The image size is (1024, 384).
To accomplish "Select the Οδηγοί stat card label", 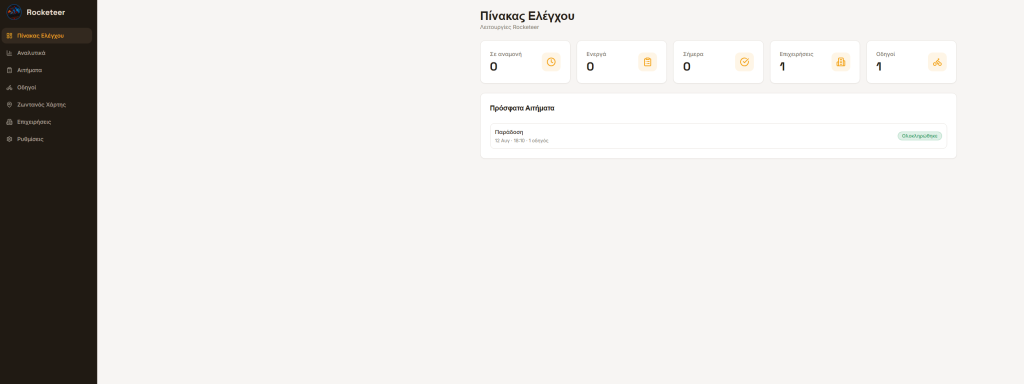I will [x=886, y=54].
